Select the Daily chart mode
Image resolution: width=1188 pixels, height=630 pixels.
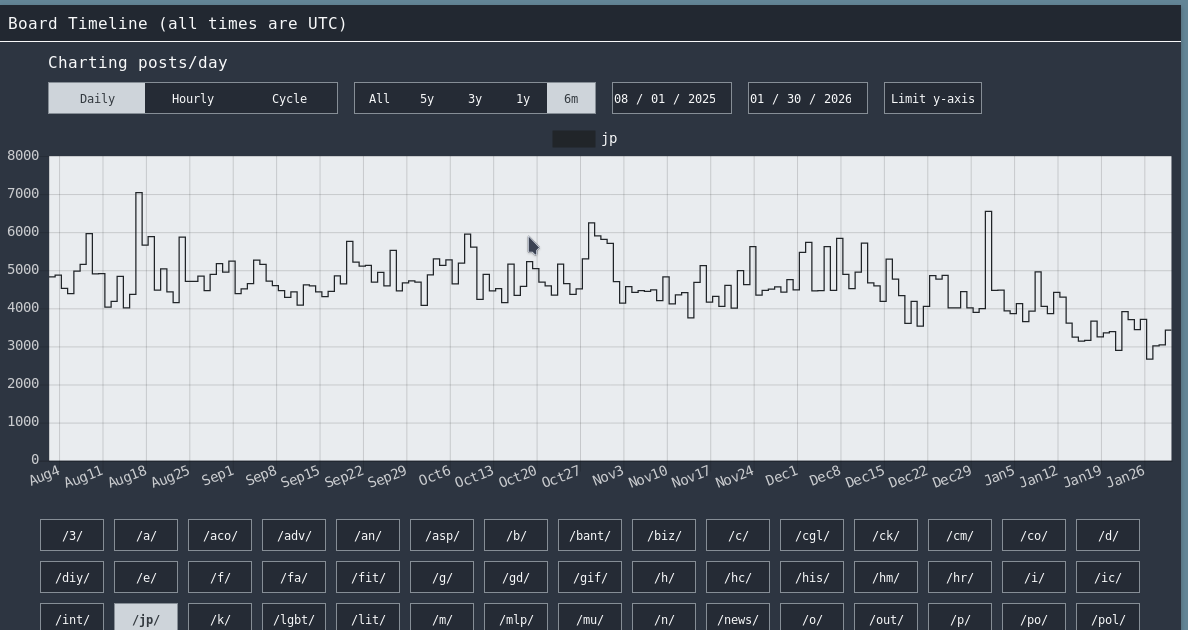click(x=97, y=98)
